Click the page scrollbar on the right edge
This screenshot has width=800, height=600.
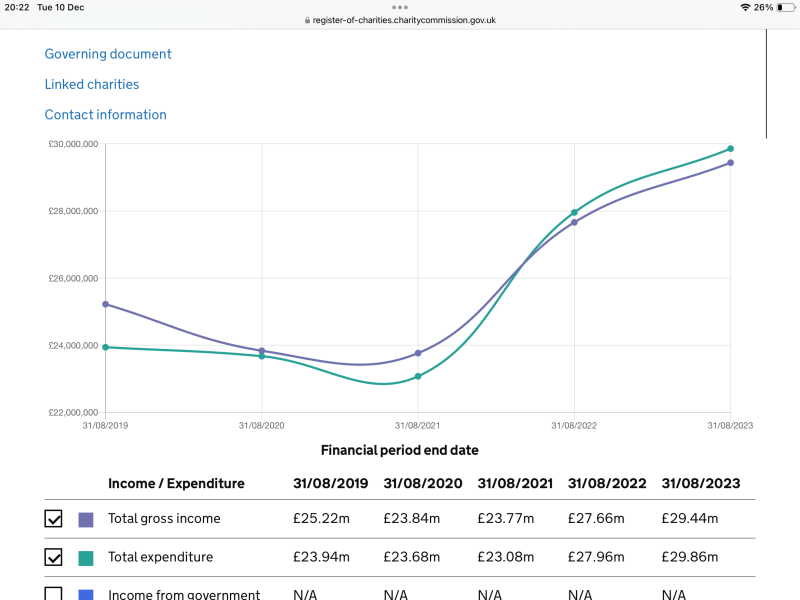click(x=766, y=83)
